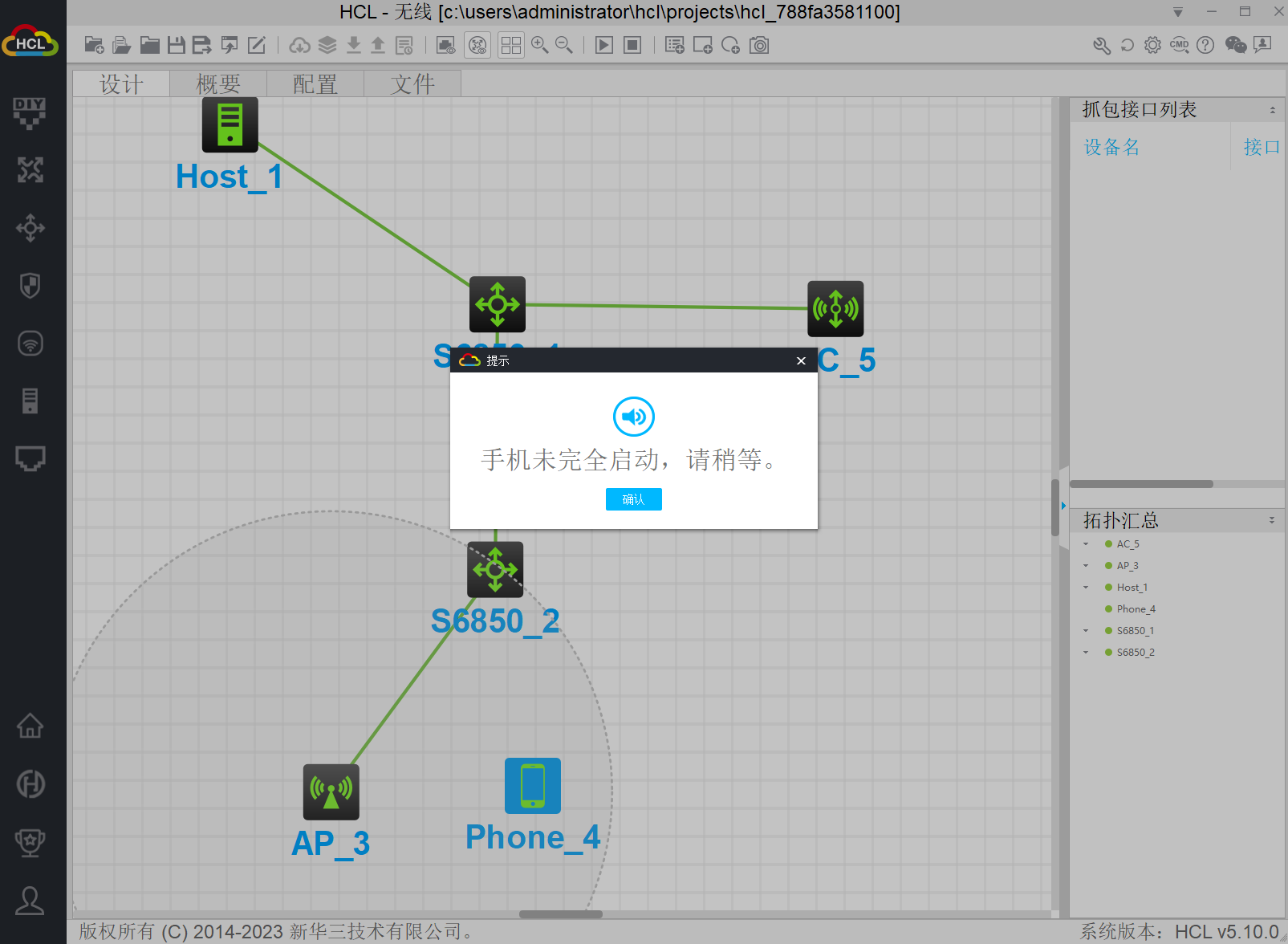Image resolution: width=1288 pixels, height=944 pixels.
Task: Open settings with the gear icon
Action: tap(1152, 45)
